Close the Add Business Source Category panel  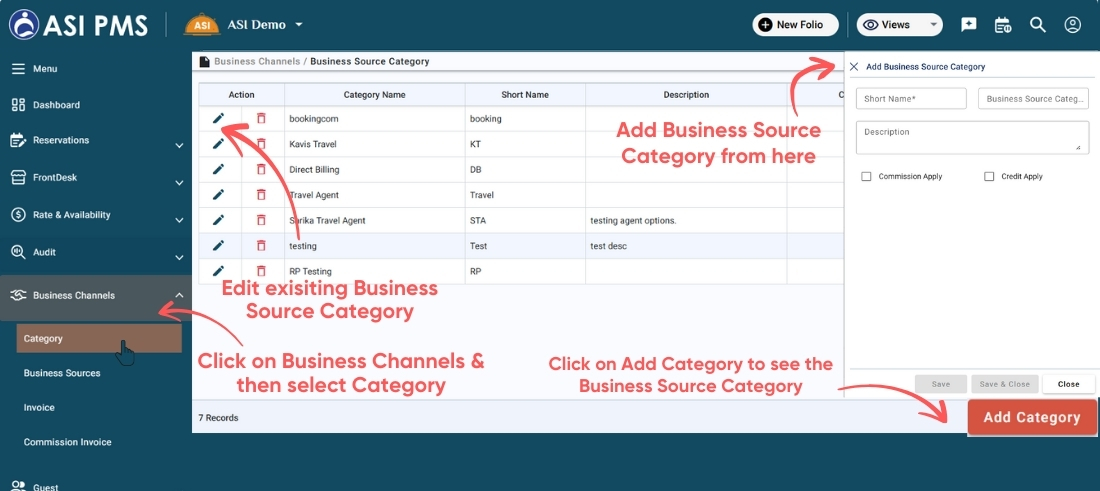click(x=854, y=67)
